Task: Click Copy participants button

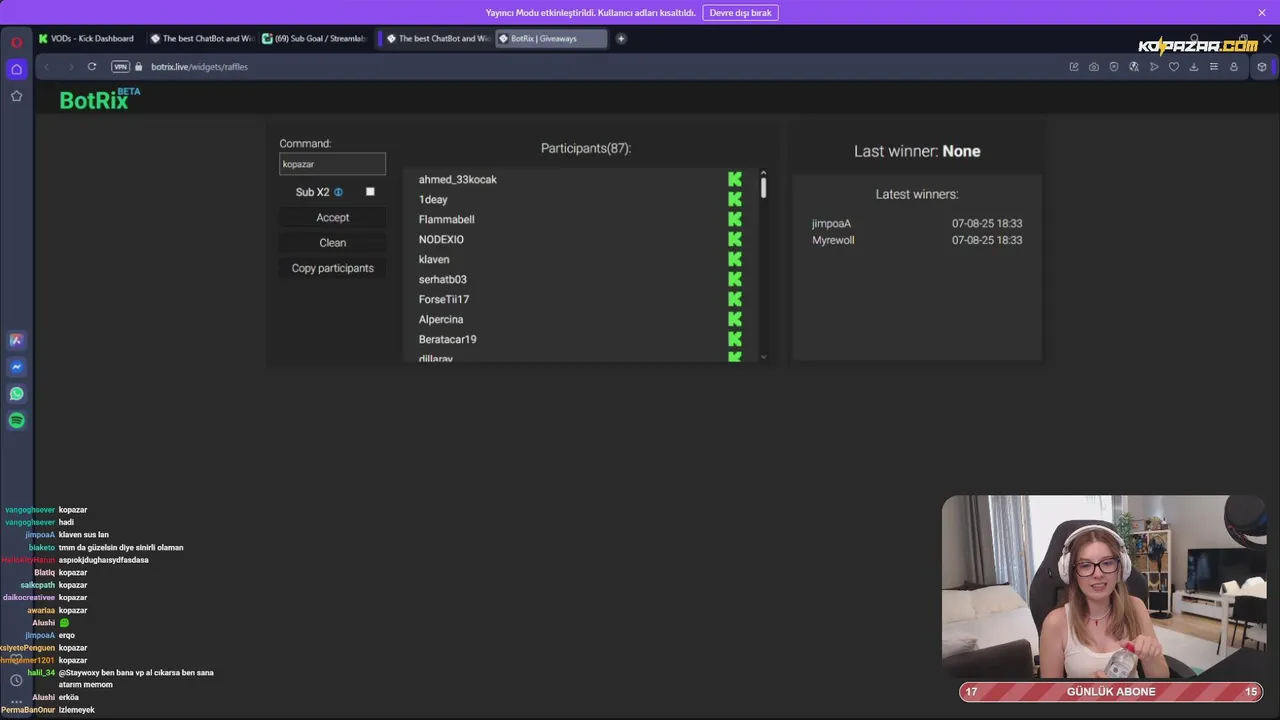Action: [333, 268]
